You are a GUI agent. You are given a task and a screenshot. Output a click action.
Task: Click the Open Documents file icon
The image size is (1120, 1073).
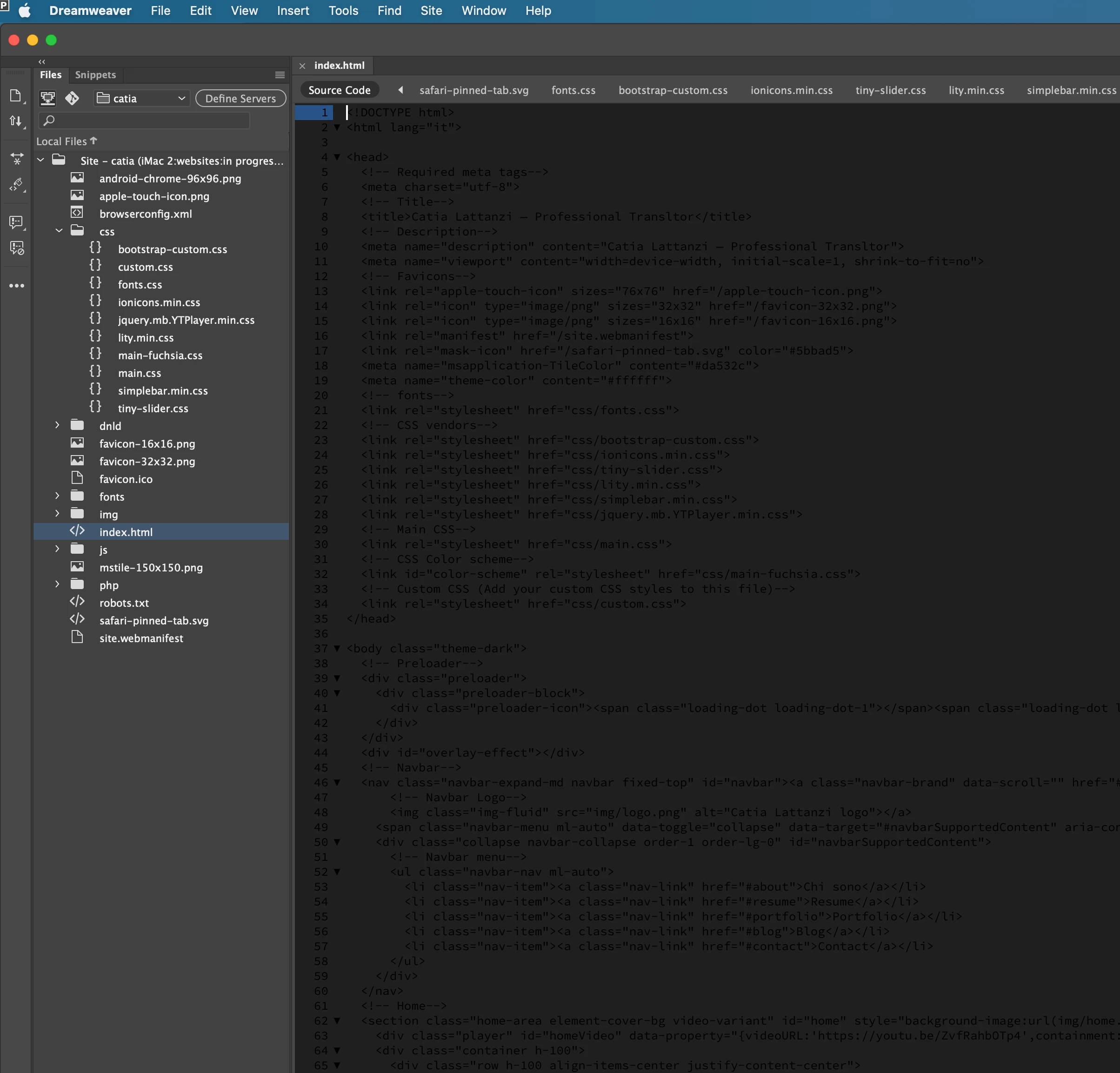tap(15, 95)
